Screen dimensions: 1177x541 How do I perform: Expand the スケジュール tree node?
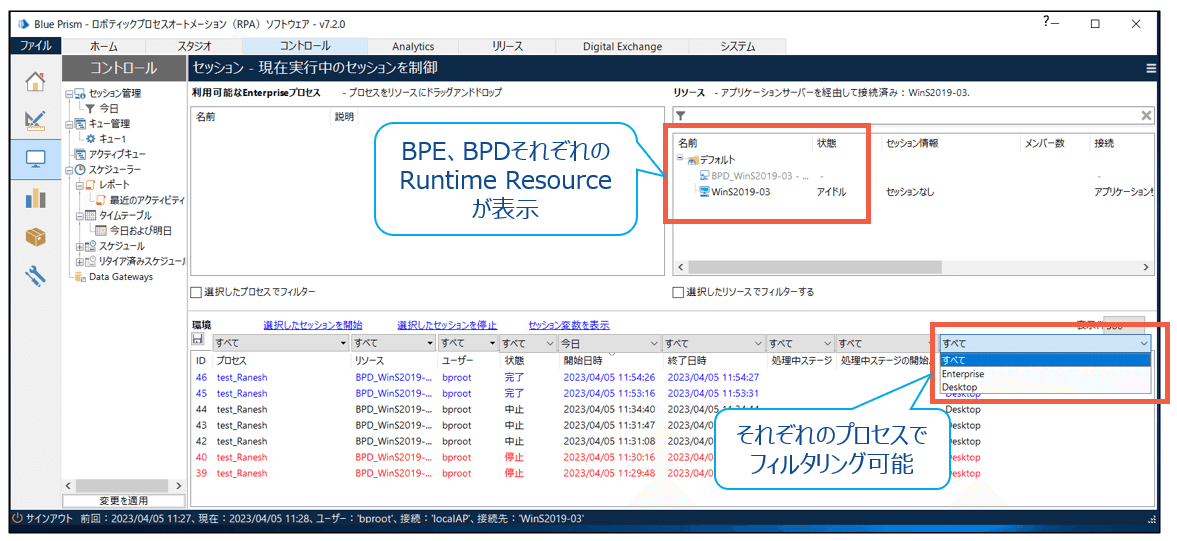pos(80,245)
